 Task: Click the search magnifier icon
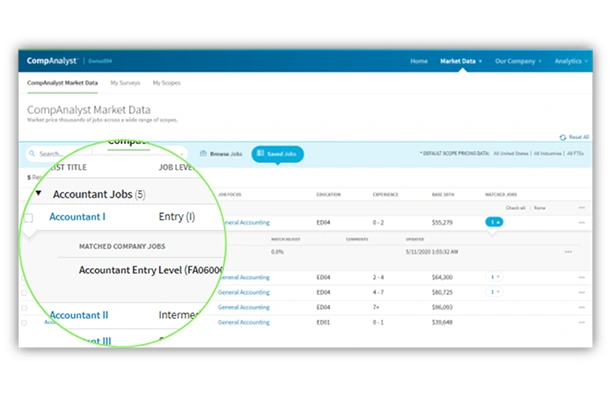coord(32,153)
